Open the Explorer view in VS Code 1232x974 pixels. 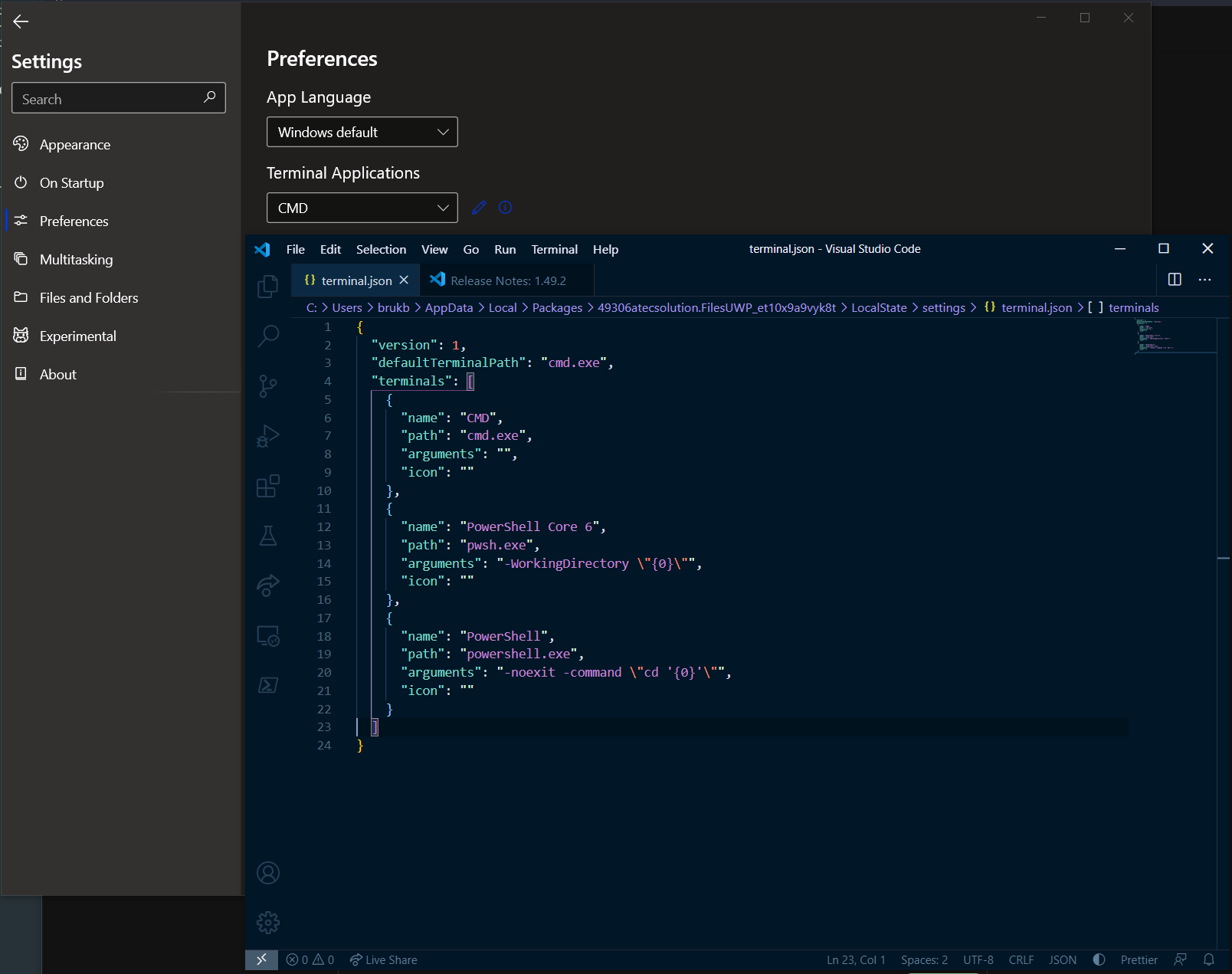[x=267, y=286]
